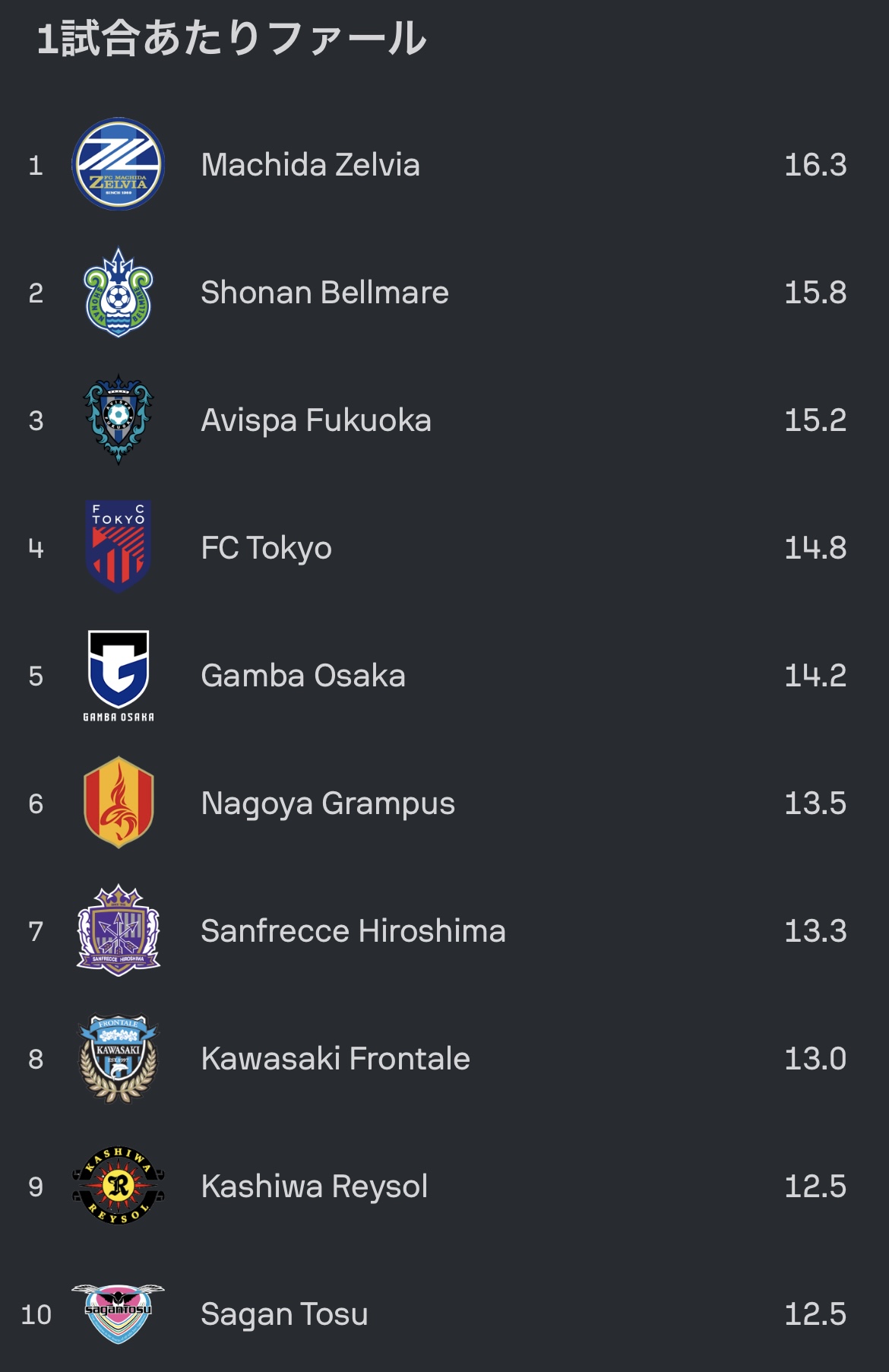Tap the Kashiwa Reysol sun logo
Screen dimensions: 889x1372
pyautogui.click(x=119, y=1185)
